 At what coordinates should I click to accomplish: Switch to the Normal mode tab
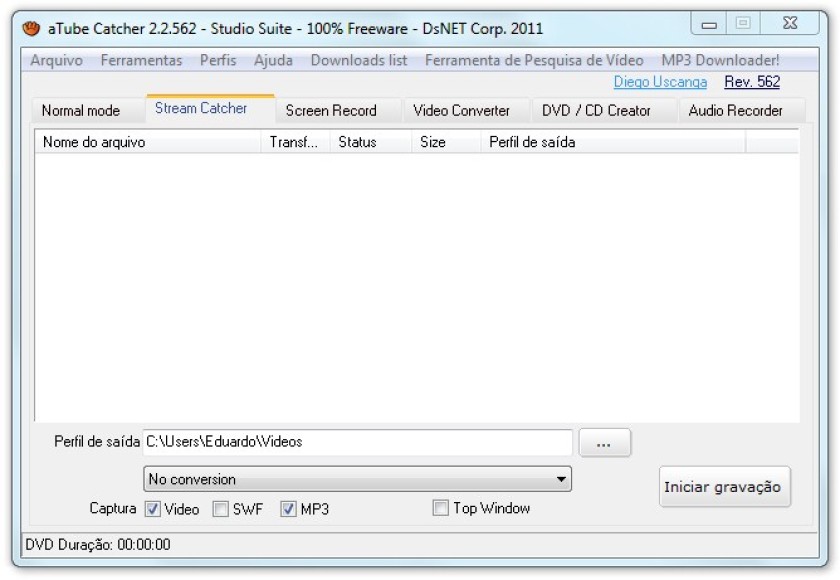(87, 111)
